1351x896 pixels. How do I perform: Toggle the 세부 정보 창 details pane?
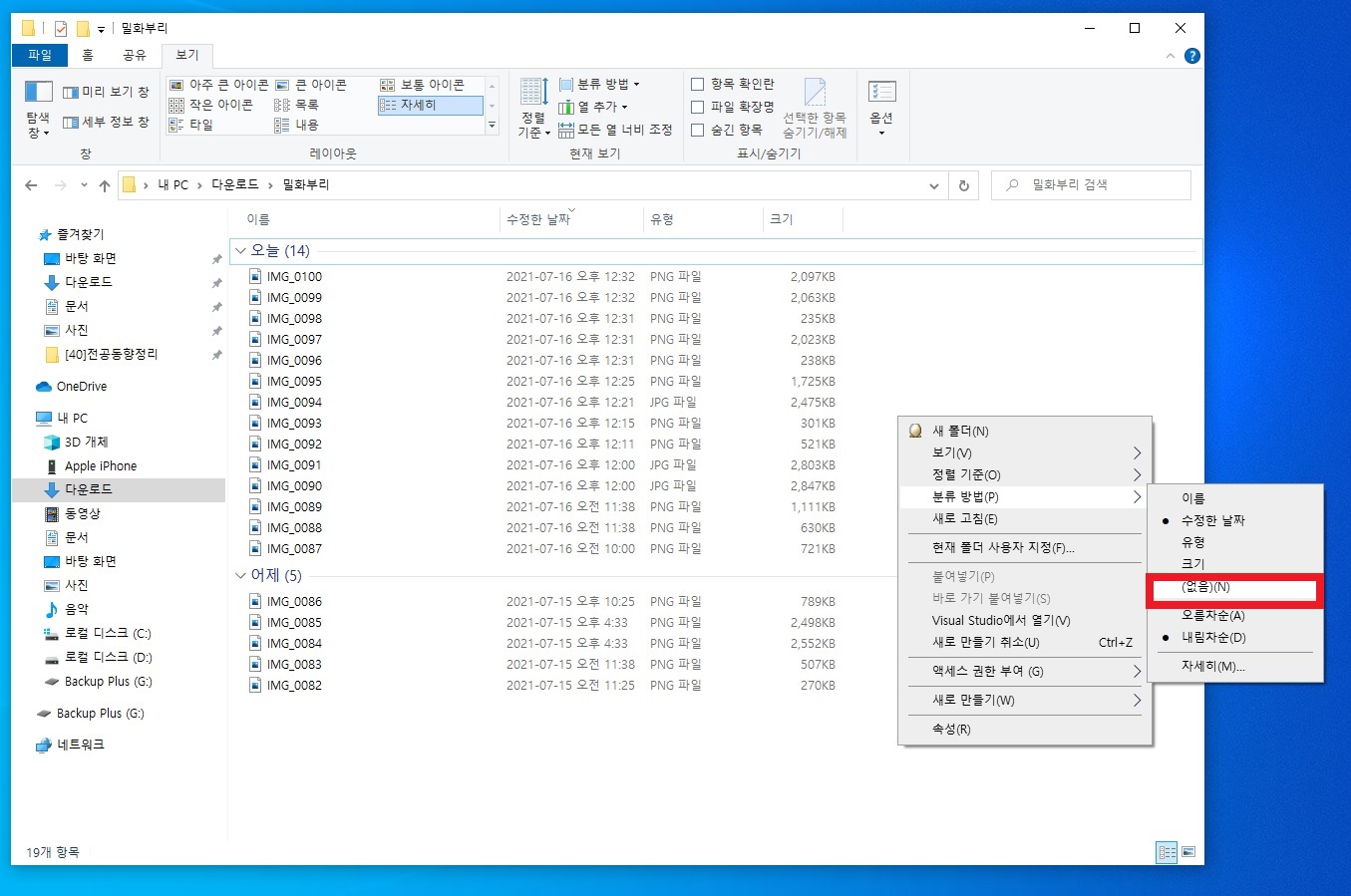[106, 123]
